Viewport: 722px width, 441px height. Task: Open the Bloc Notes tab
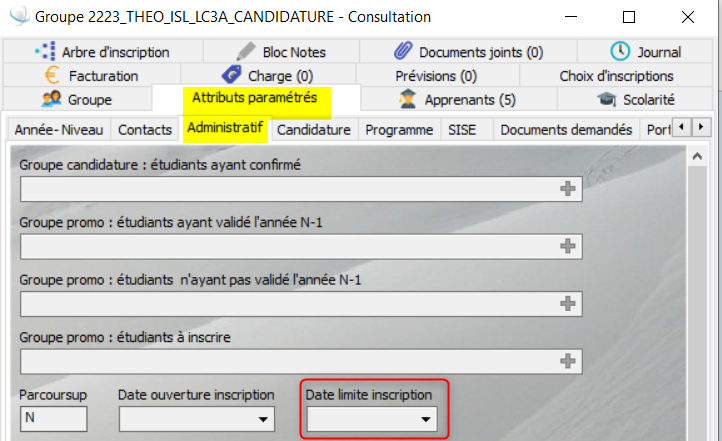[281, 52]
